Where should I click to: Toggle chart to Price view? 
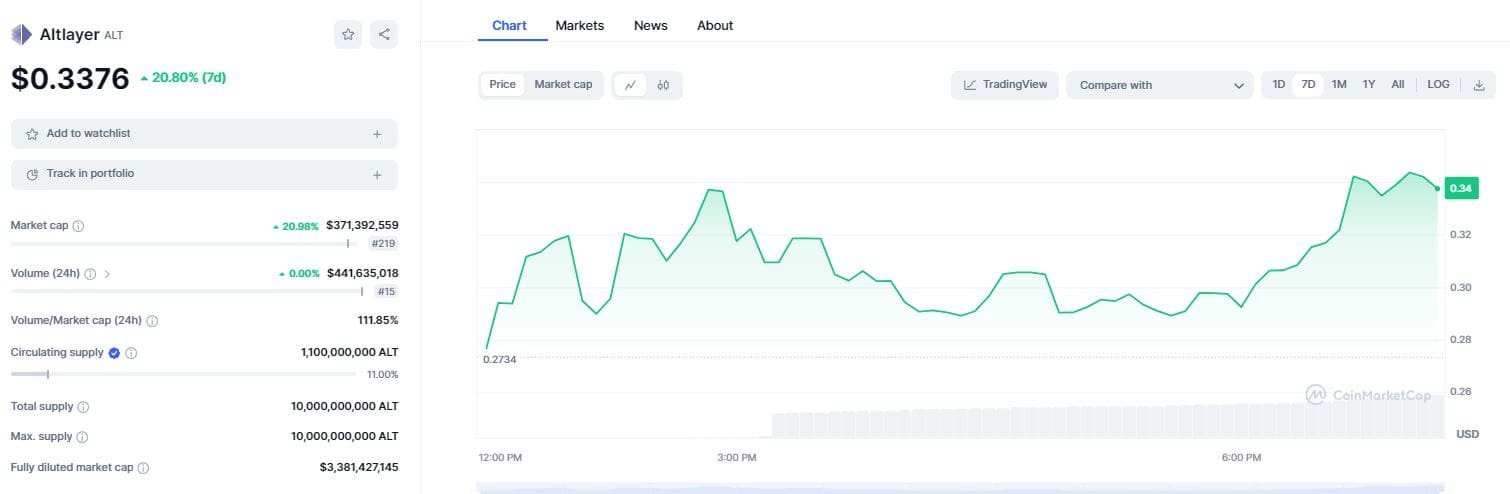click(502, 85)
